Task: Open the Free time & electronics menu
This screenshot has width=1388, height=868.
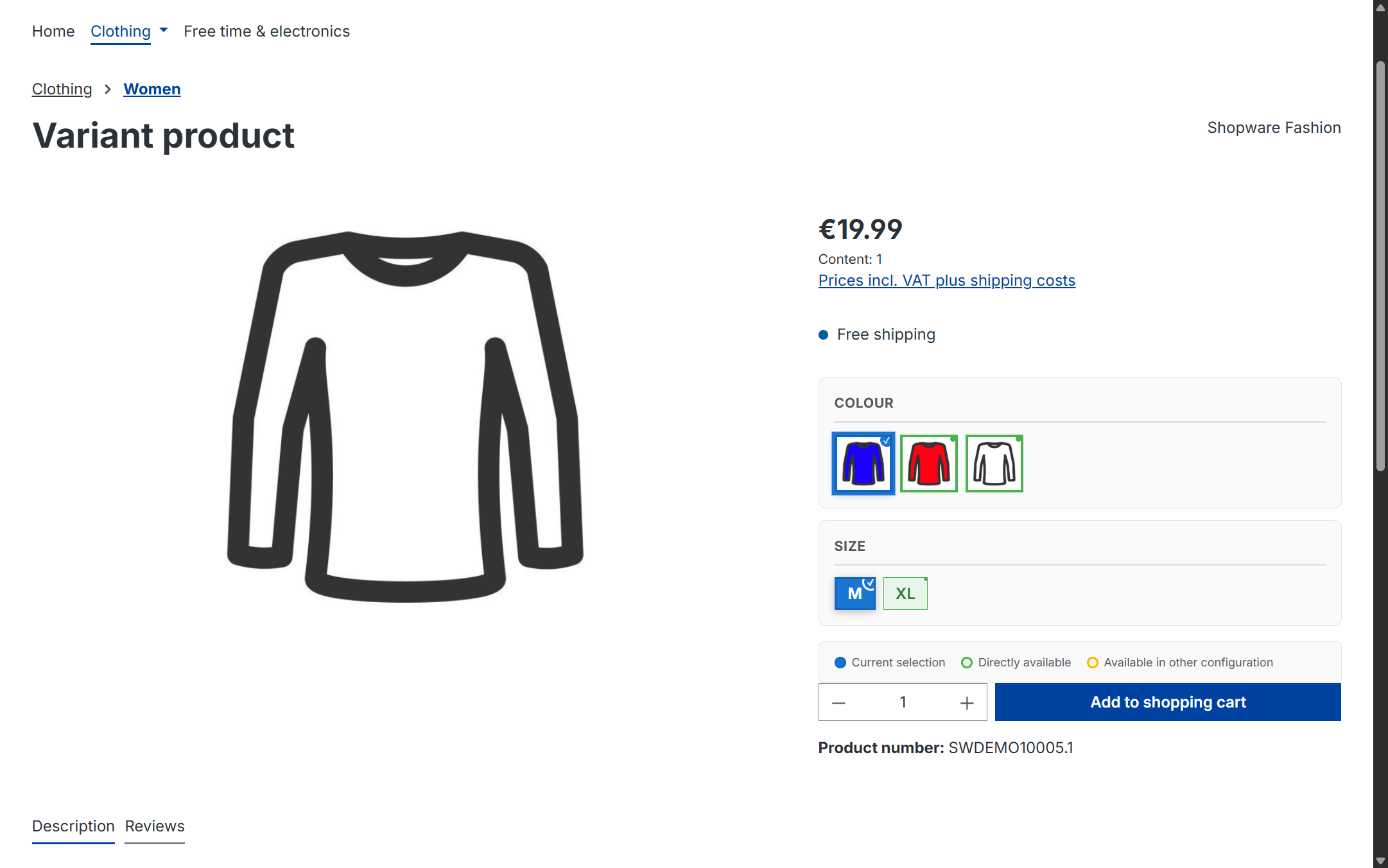Action: tap(266, 31)
